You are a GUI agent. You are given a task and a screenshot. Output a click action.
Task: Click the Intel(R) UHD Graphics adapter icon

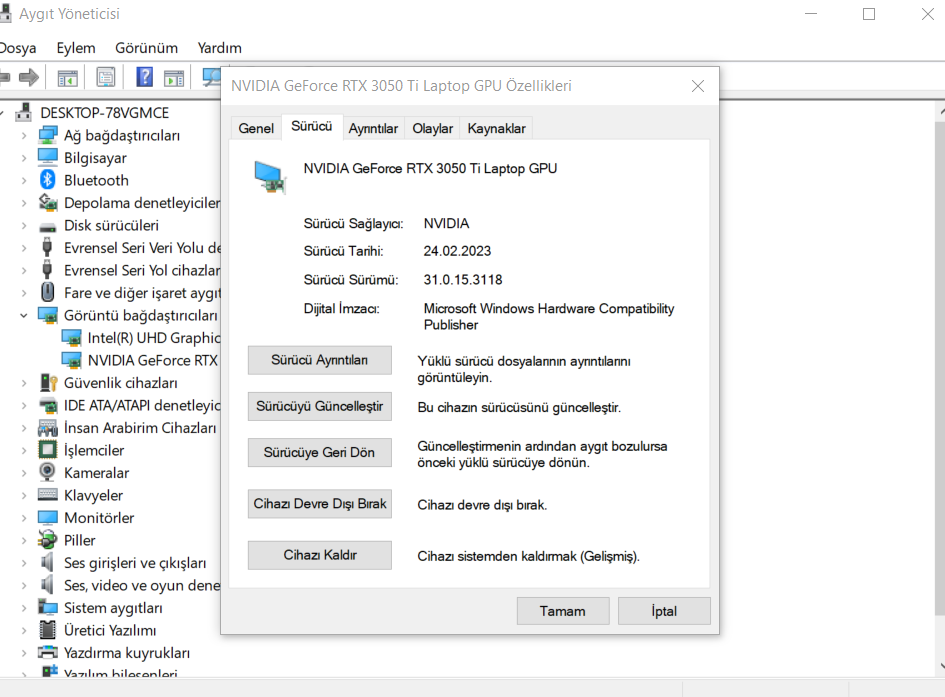[72, 338]
